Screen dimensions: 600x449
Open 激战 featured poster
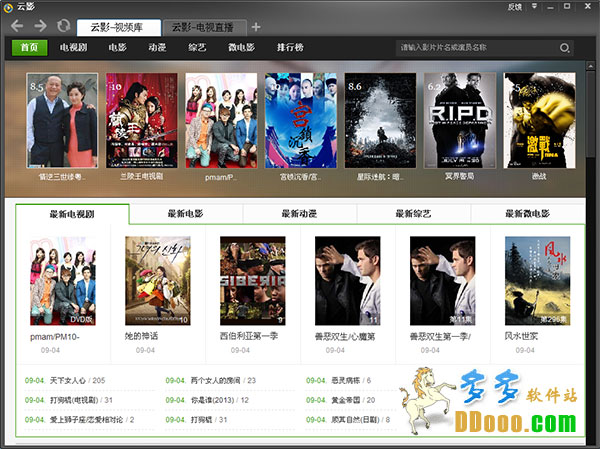point(540,121)
